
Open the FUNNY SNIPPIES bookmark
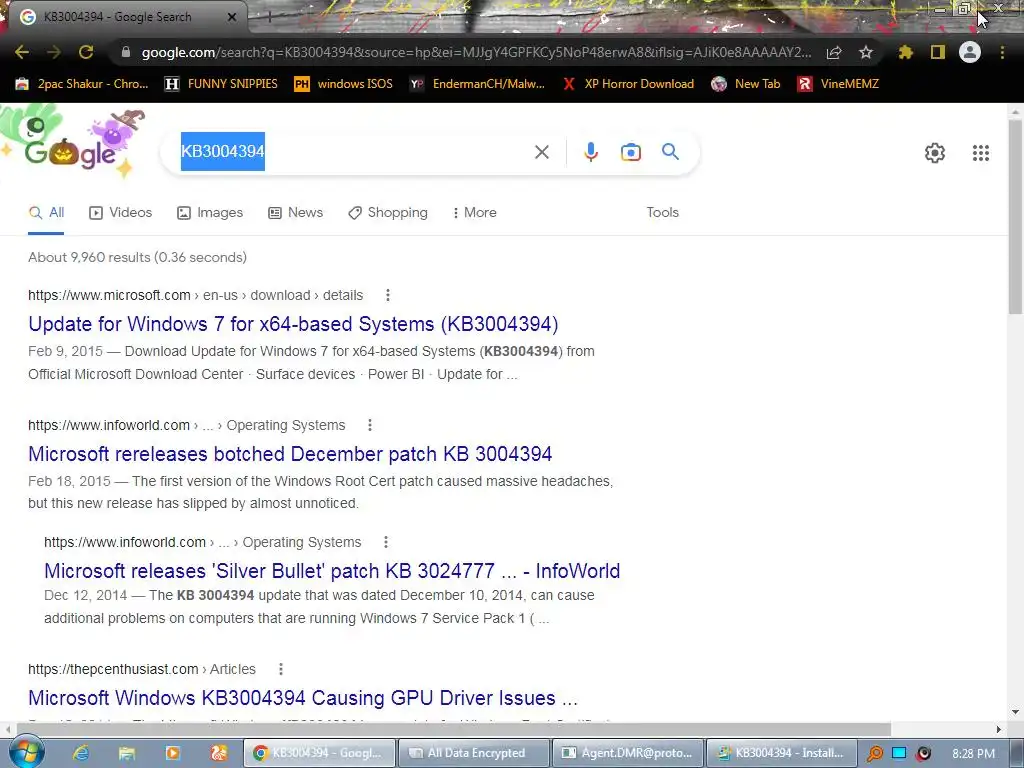click(221, 84)
